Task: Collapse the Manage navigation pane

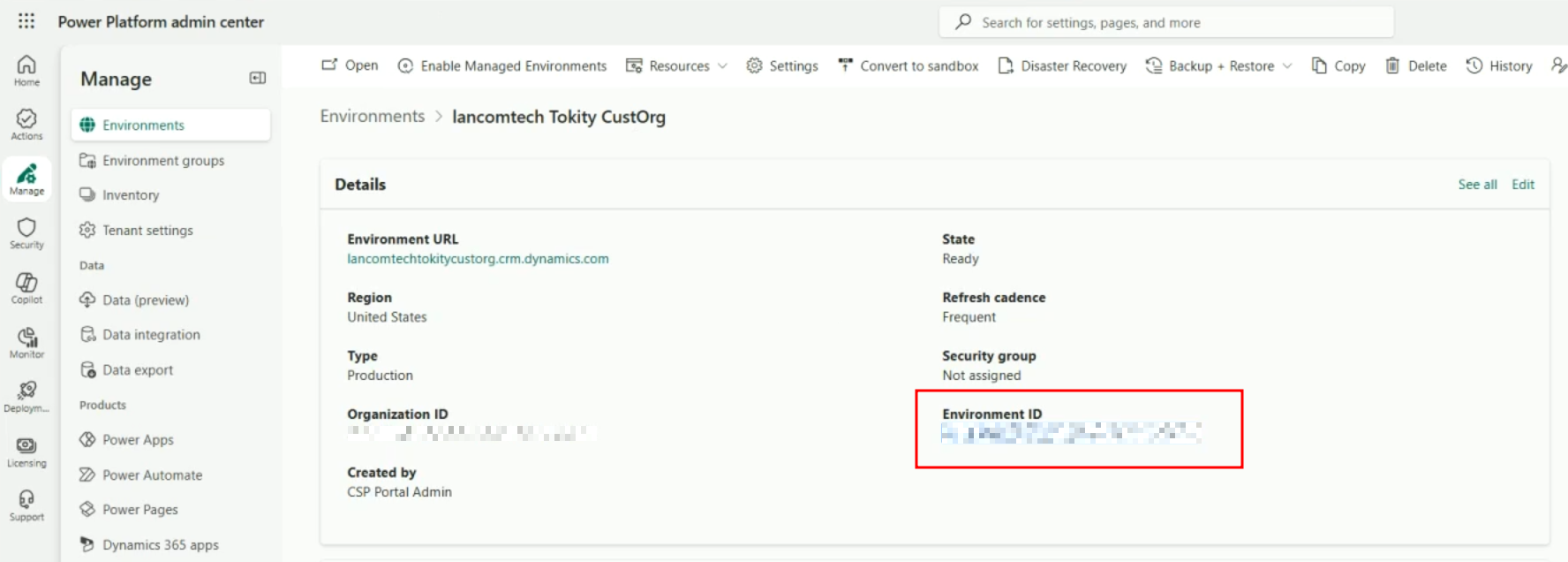Action: (258, 79)
